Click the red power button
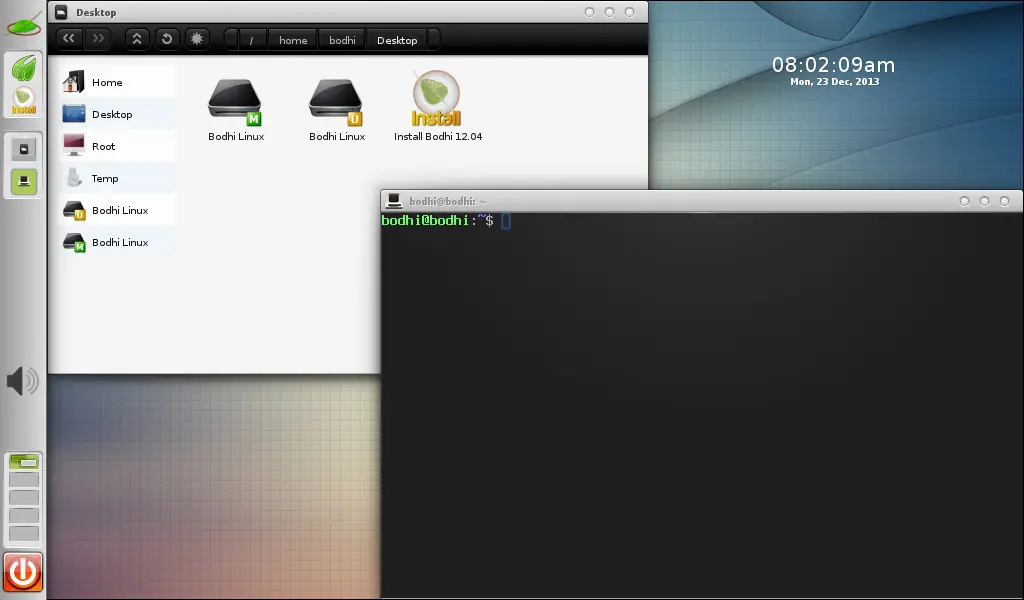 23,572
